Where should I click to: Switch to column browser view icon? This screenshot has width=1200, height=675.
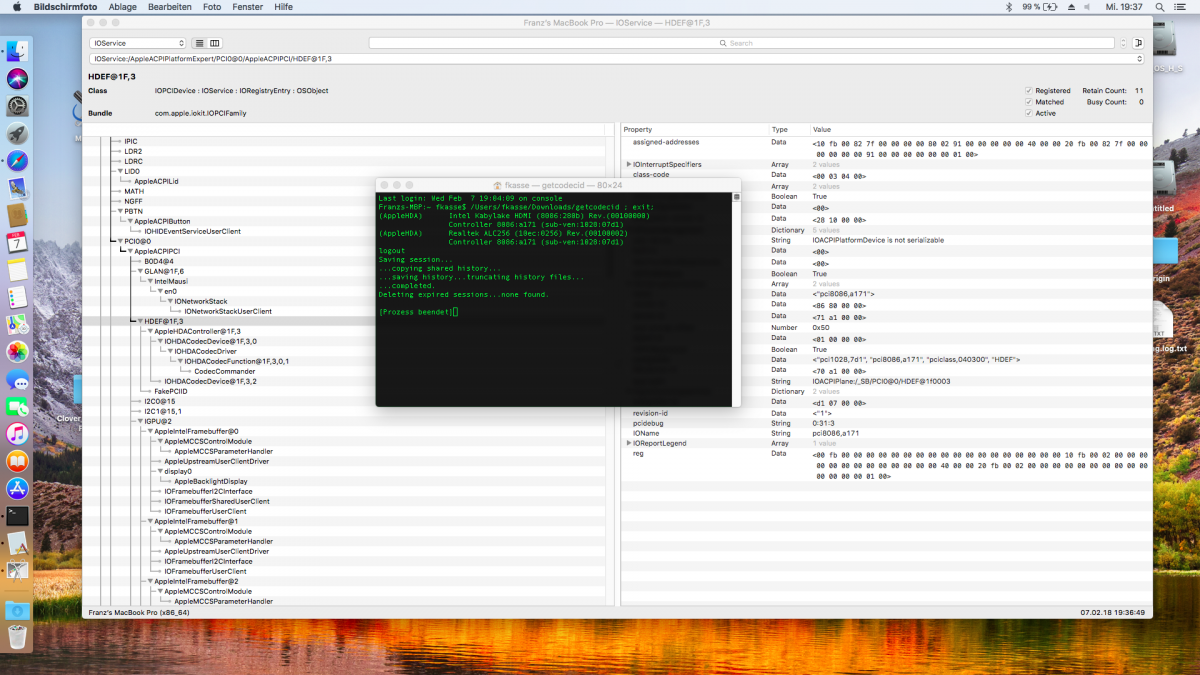pos(215,43)
